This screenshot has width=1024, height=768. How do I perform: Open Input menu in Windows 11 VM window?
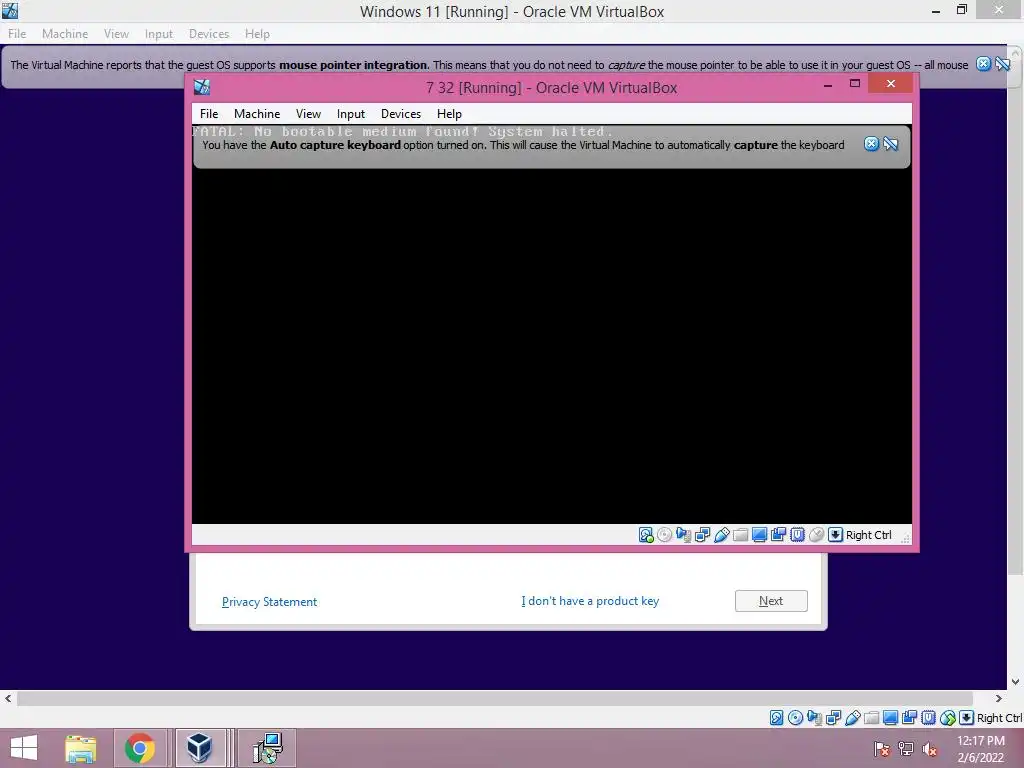pyautogui.click(x=159, y=34)
